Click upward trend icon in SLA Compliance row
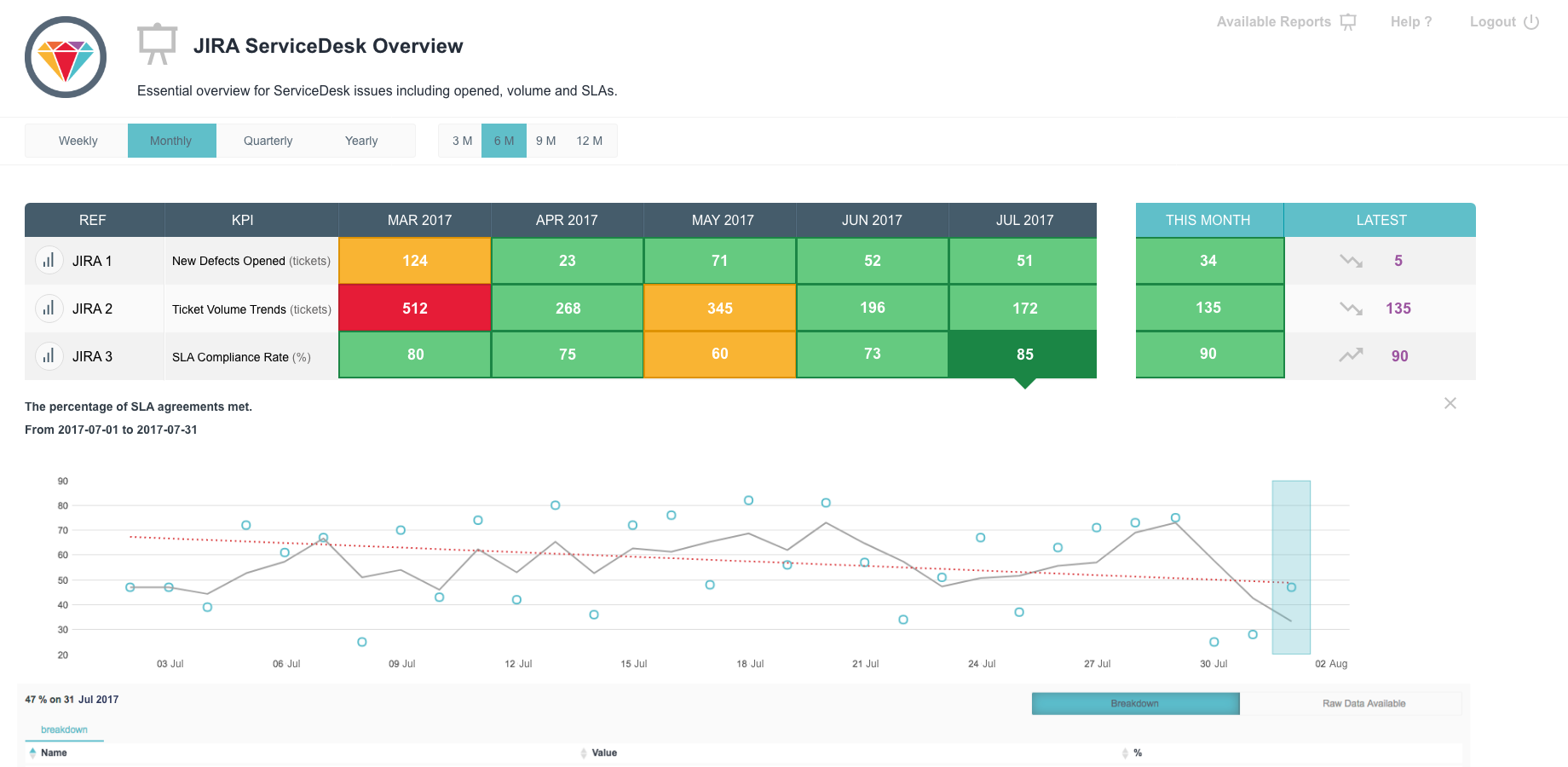Image resolution: width=1568 pixels, height=767 pixels. (1351, 355)
